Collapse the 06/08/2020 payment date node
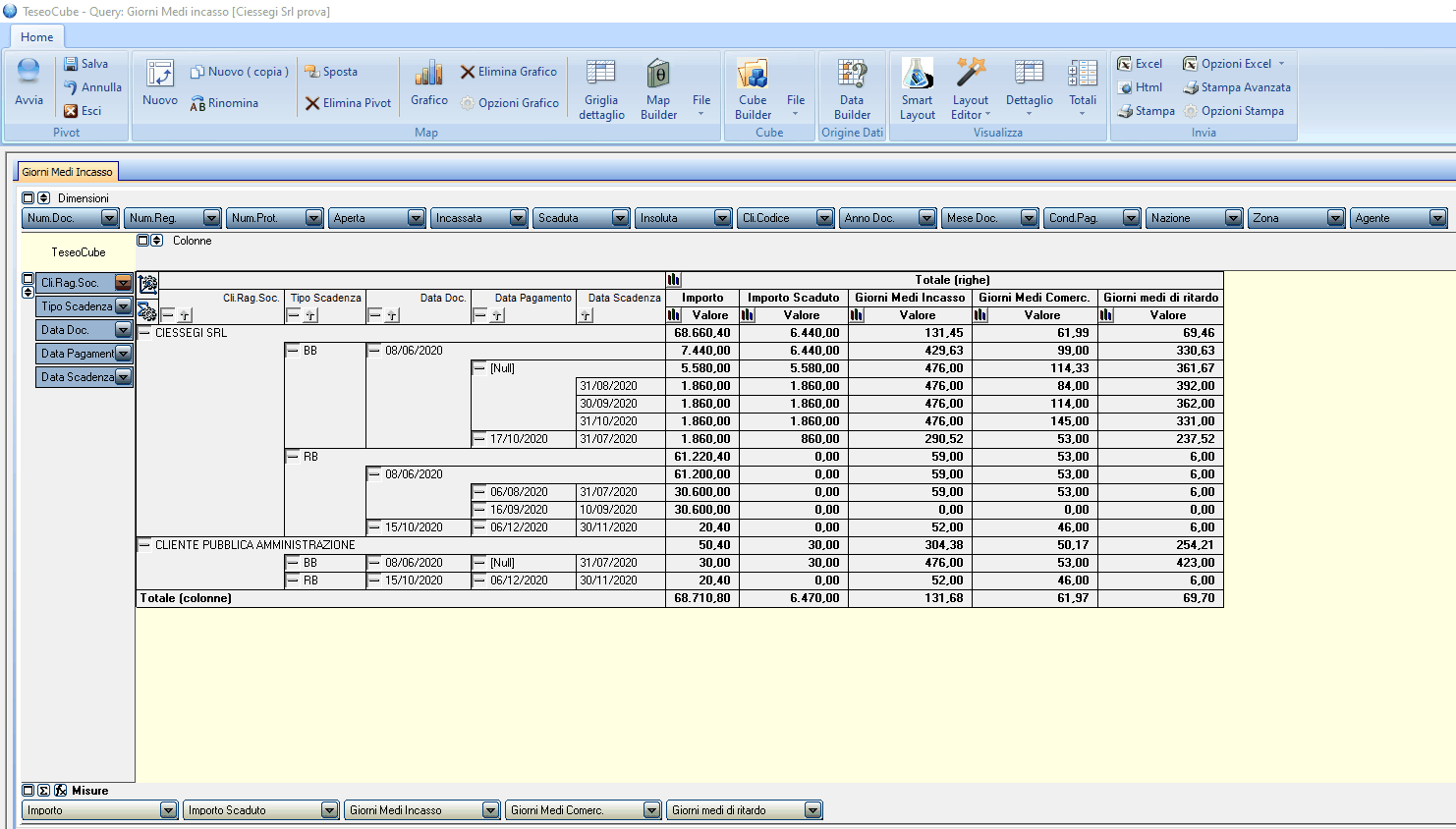 pos(479,492)
